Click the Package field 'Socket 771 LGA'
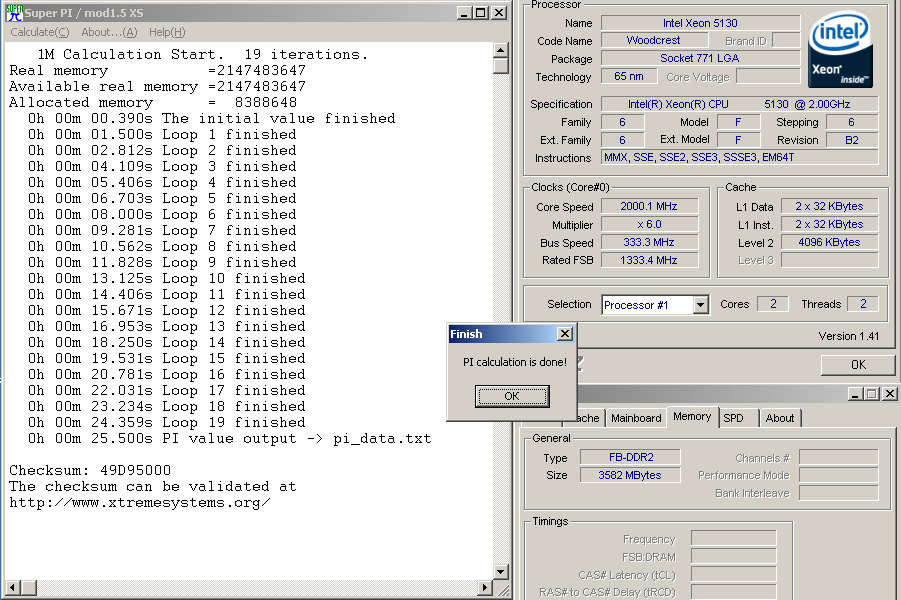 (x=700, y=58)
